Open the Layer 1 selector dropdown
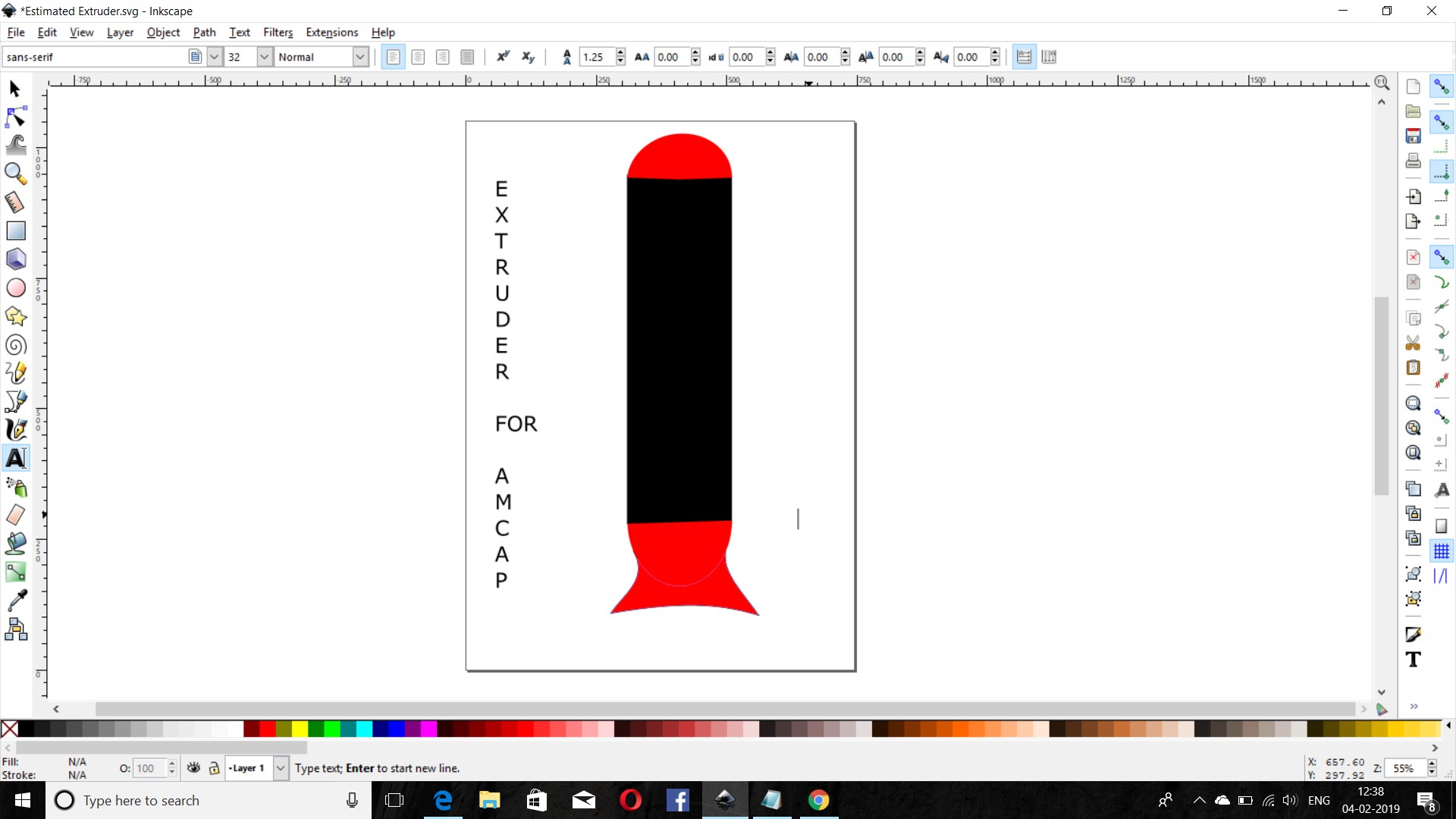The height and width of the screenshot is (819, 1456). (281, 768)
